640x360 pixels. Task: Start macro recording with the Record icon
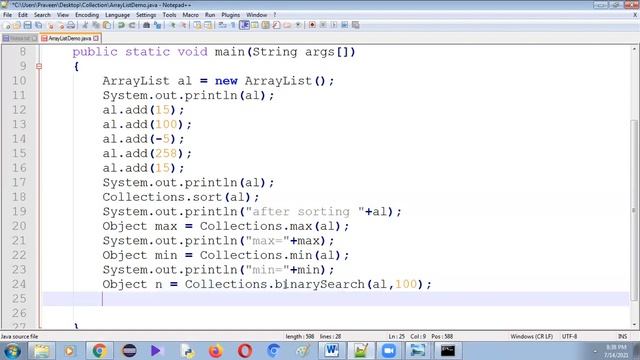coord(312,25)
